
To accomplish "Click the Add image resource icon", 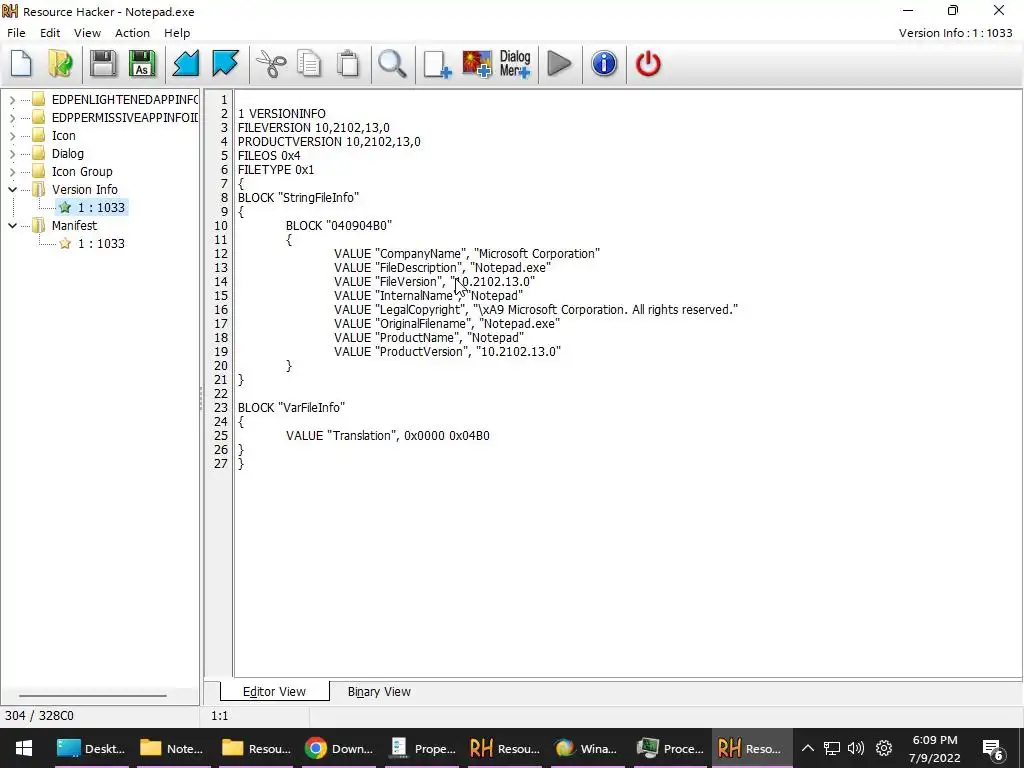I will [477, 64].
